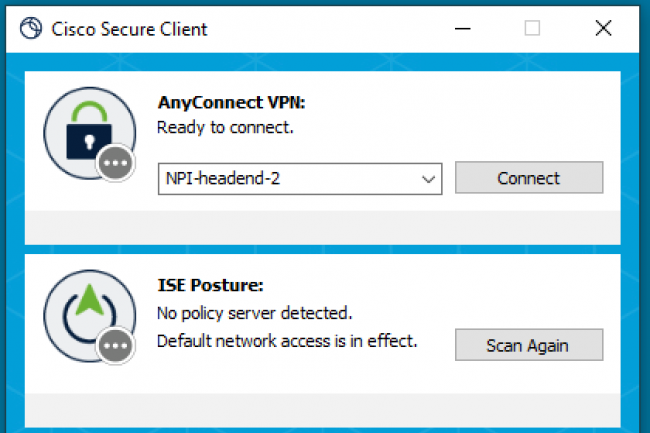The width and height of the screenshot is (650, 433).
Task: Click the AnyConnect VPN padlock icon
Action: point(82,131)
